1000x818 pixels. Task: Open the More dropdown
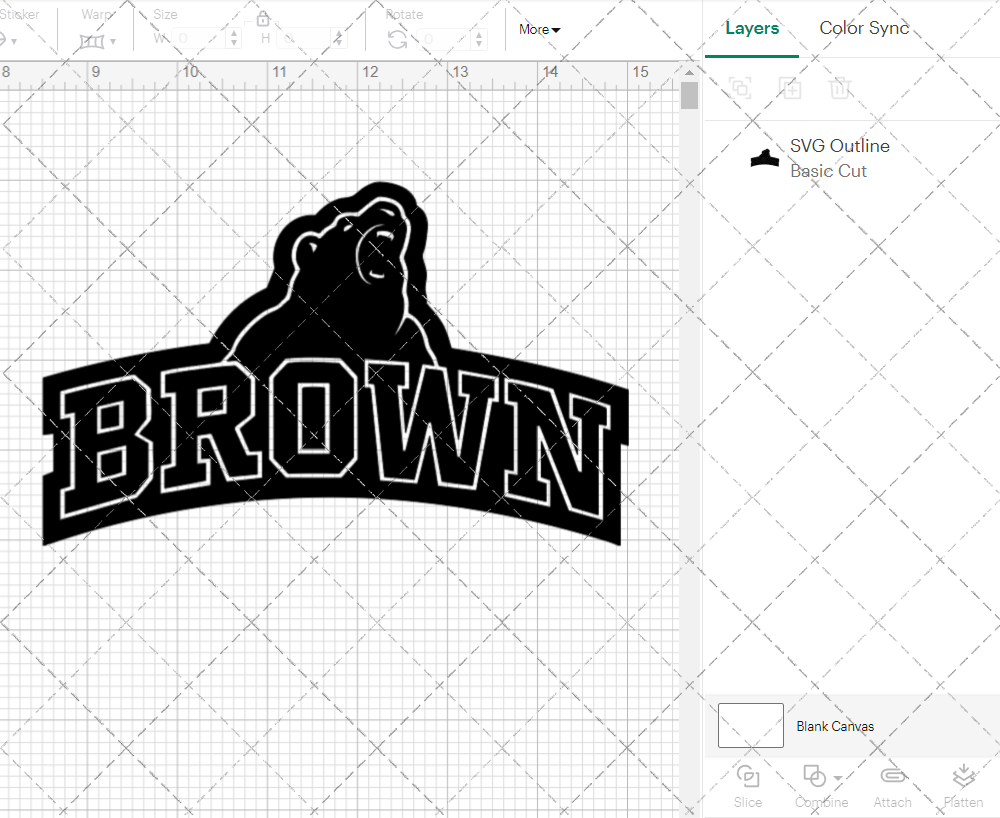pos(539,30)
